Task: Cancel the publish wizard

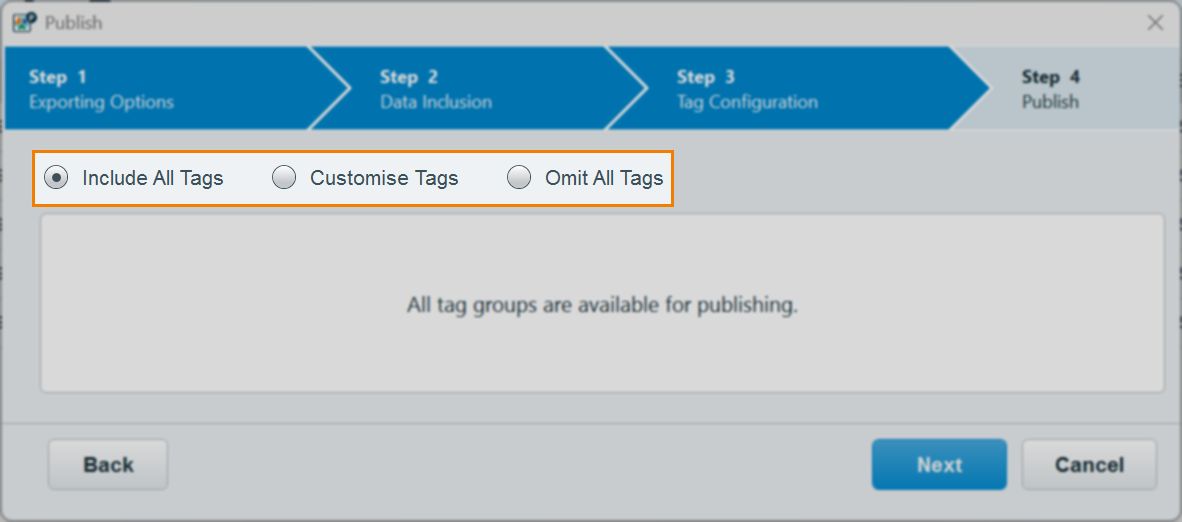Action: pos(1089,465)
